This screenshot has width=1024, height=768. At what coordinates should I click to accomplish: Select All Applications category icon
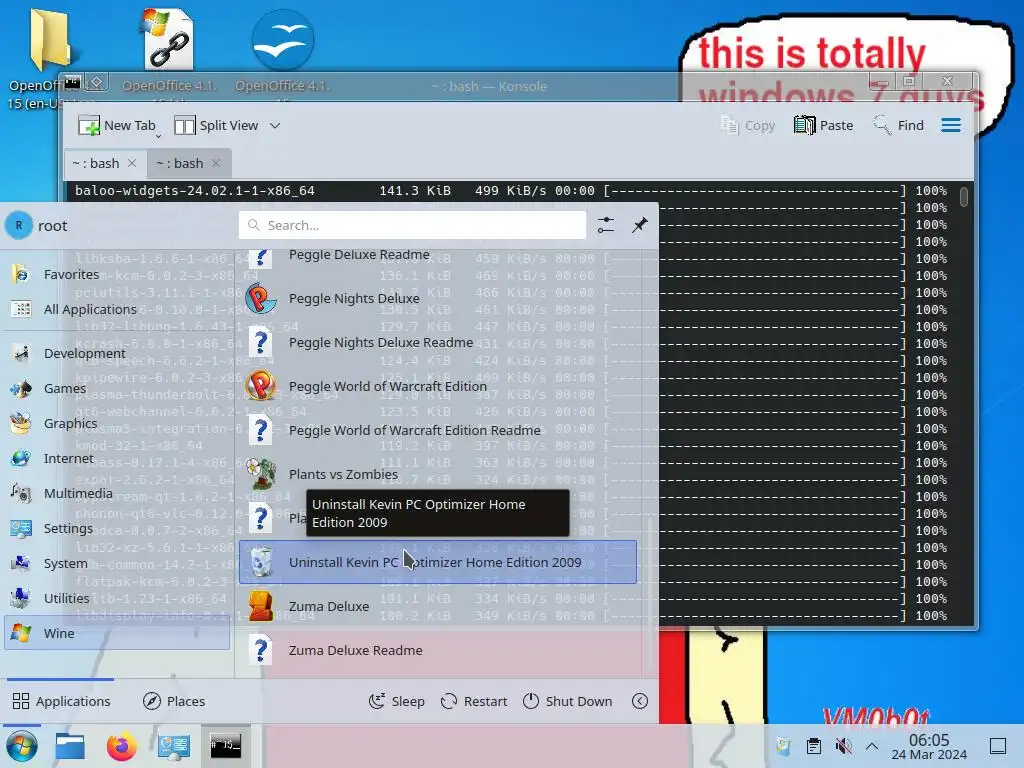tap(21, 310)
